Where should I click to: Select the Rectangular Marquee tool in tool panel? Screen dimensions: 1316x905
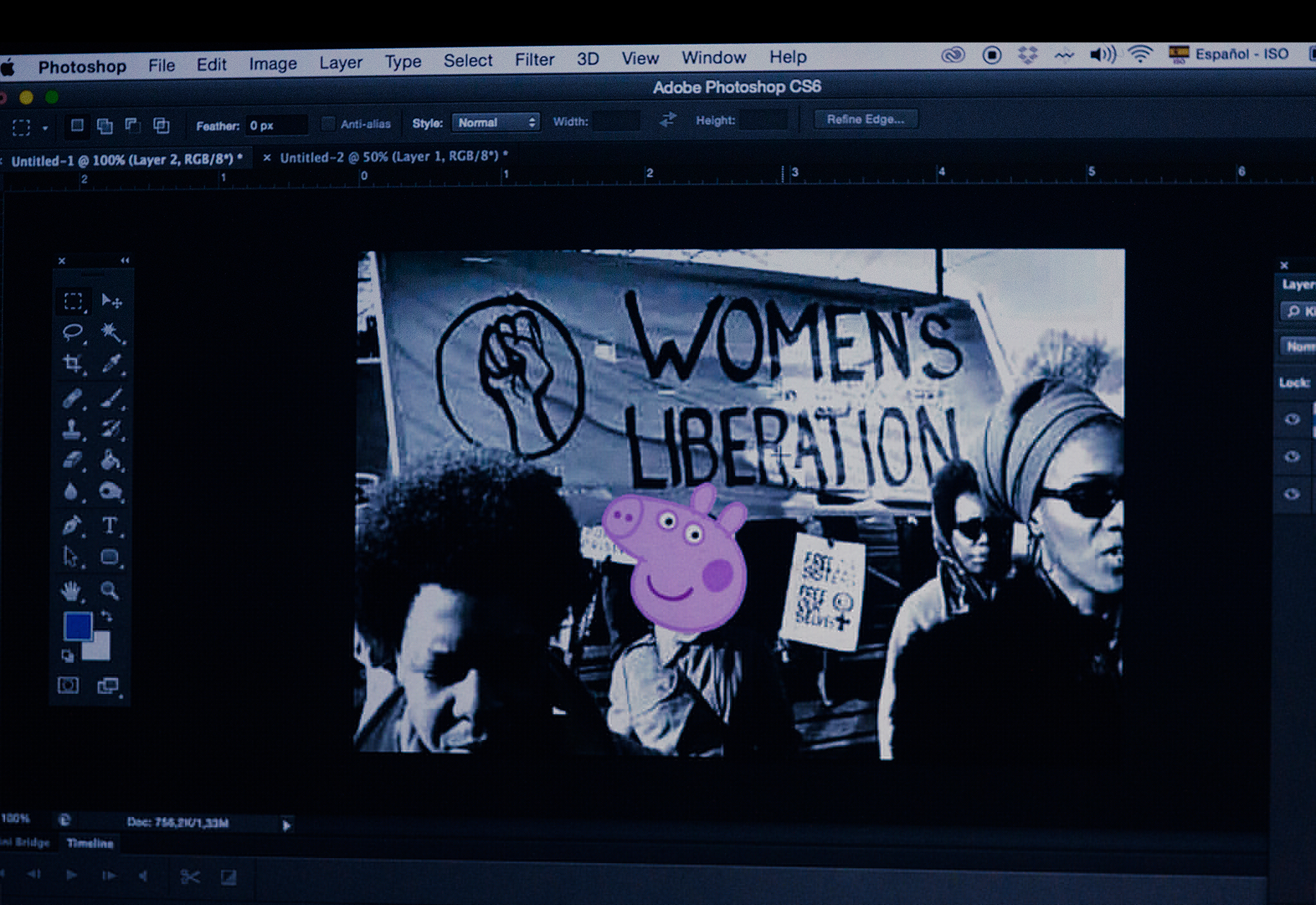tap(73, 301)
